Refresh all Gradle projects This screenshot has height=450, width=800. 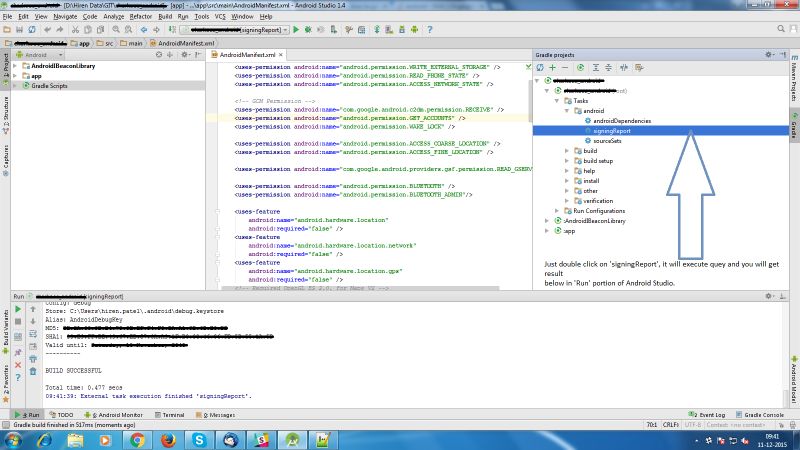tap(540, 68)
